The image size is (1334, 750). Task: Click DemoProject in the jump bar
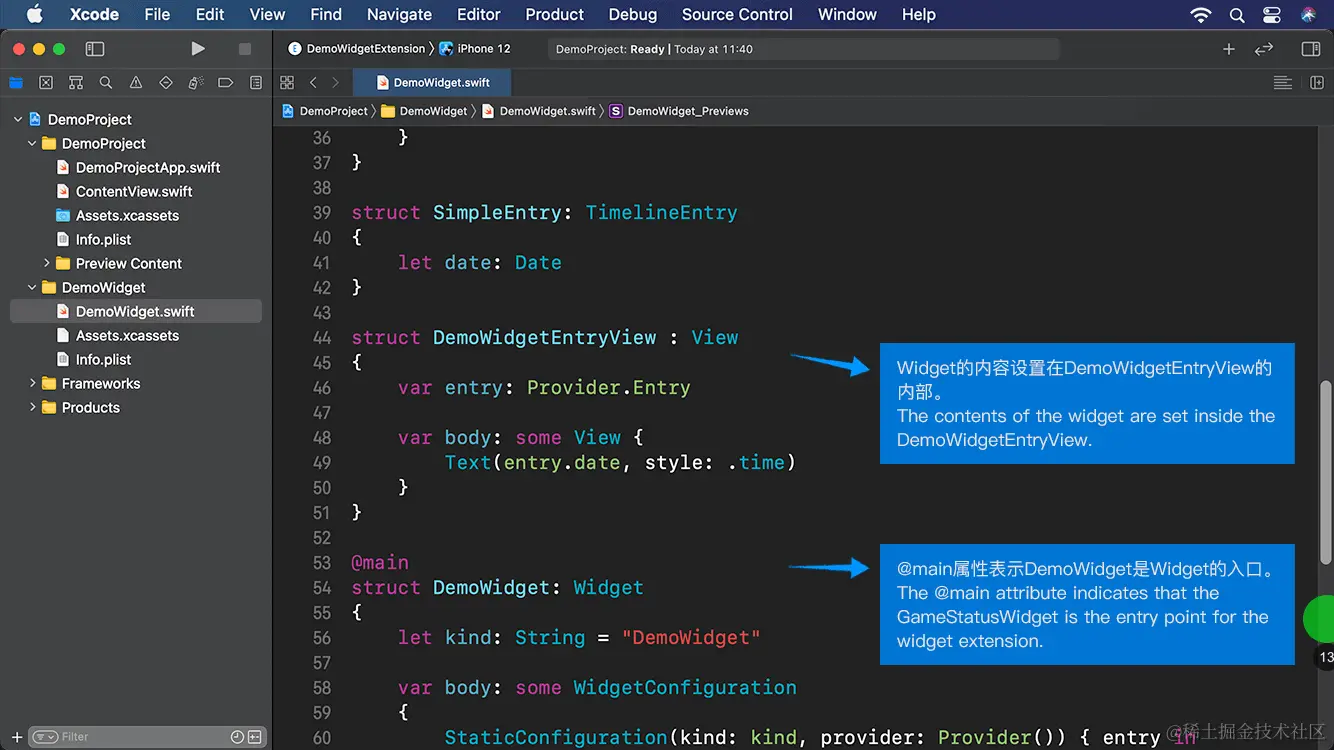325,111
